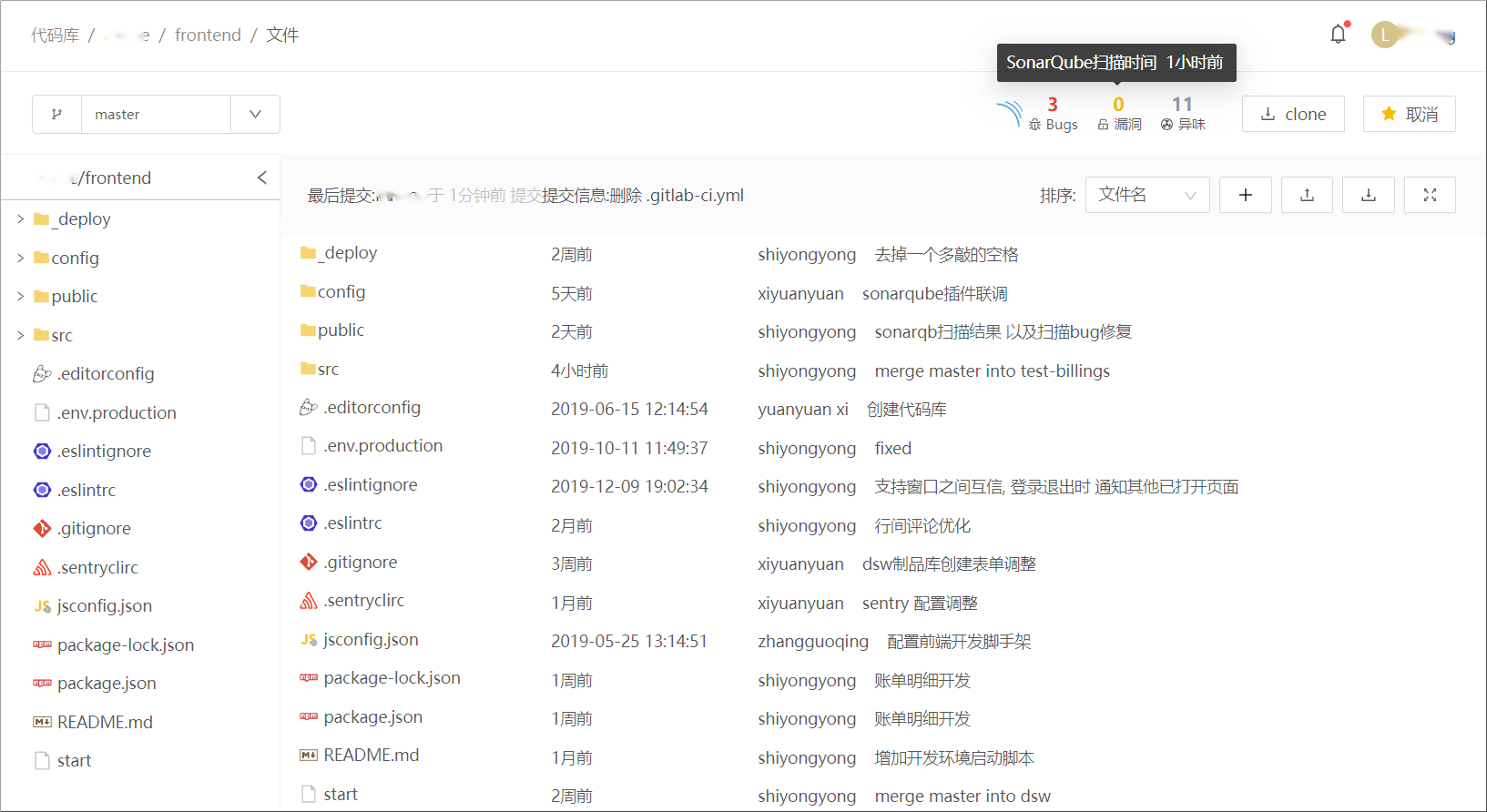Click the upload file icon button
Viewport: 1487px width, 812px height.
[1307, 195]
